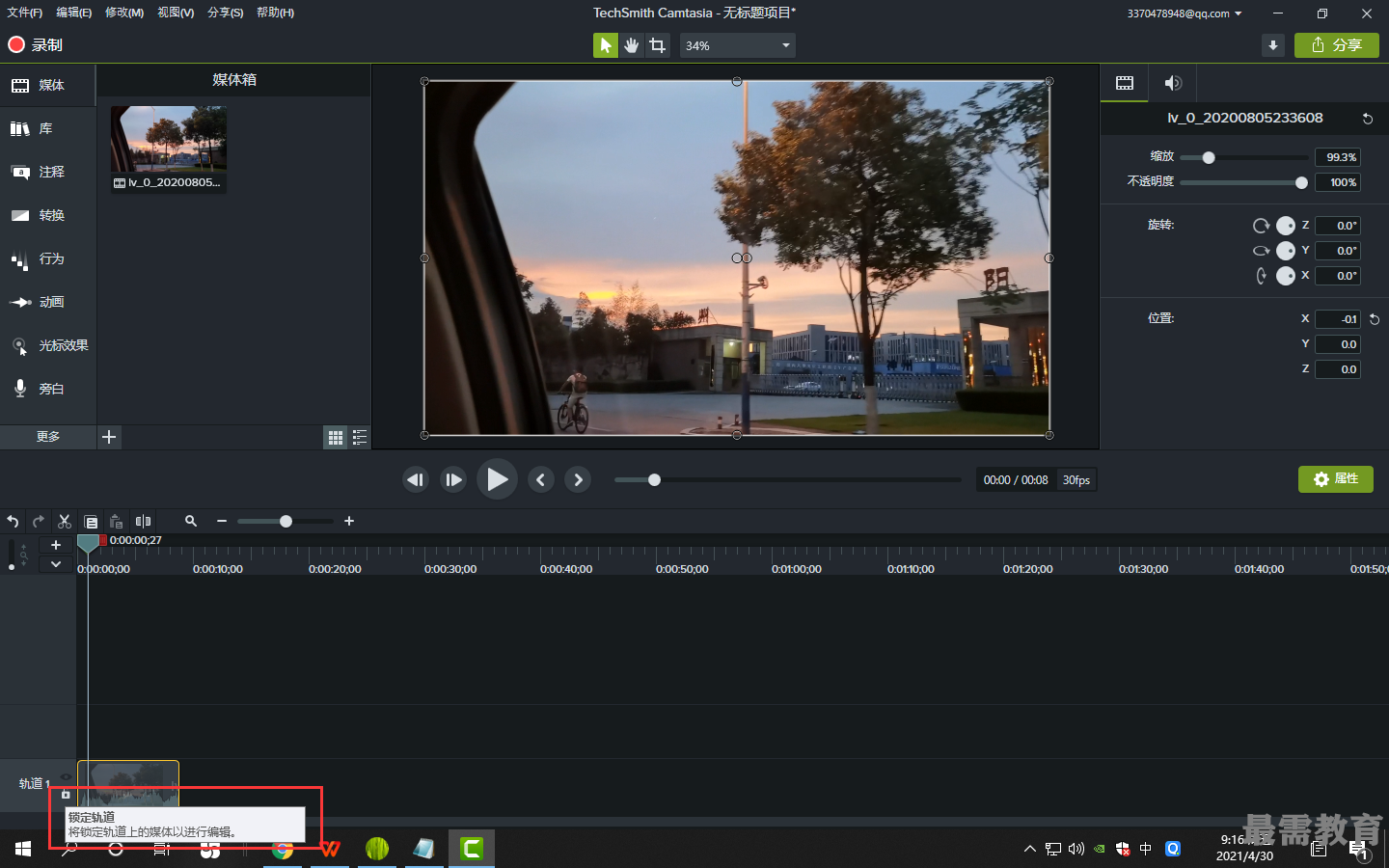1389x868 pixels.
Task: Open the visual properties tab
Action: (x=1125, y=83)
